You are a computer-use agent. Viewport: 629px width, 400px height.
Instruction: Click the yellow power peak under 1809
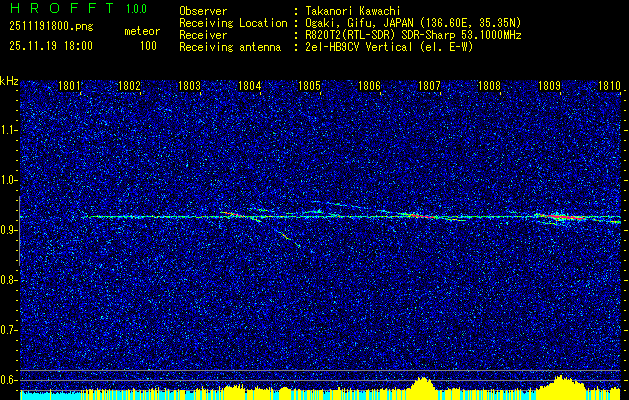pyautogui.click(x=562, y=386)
